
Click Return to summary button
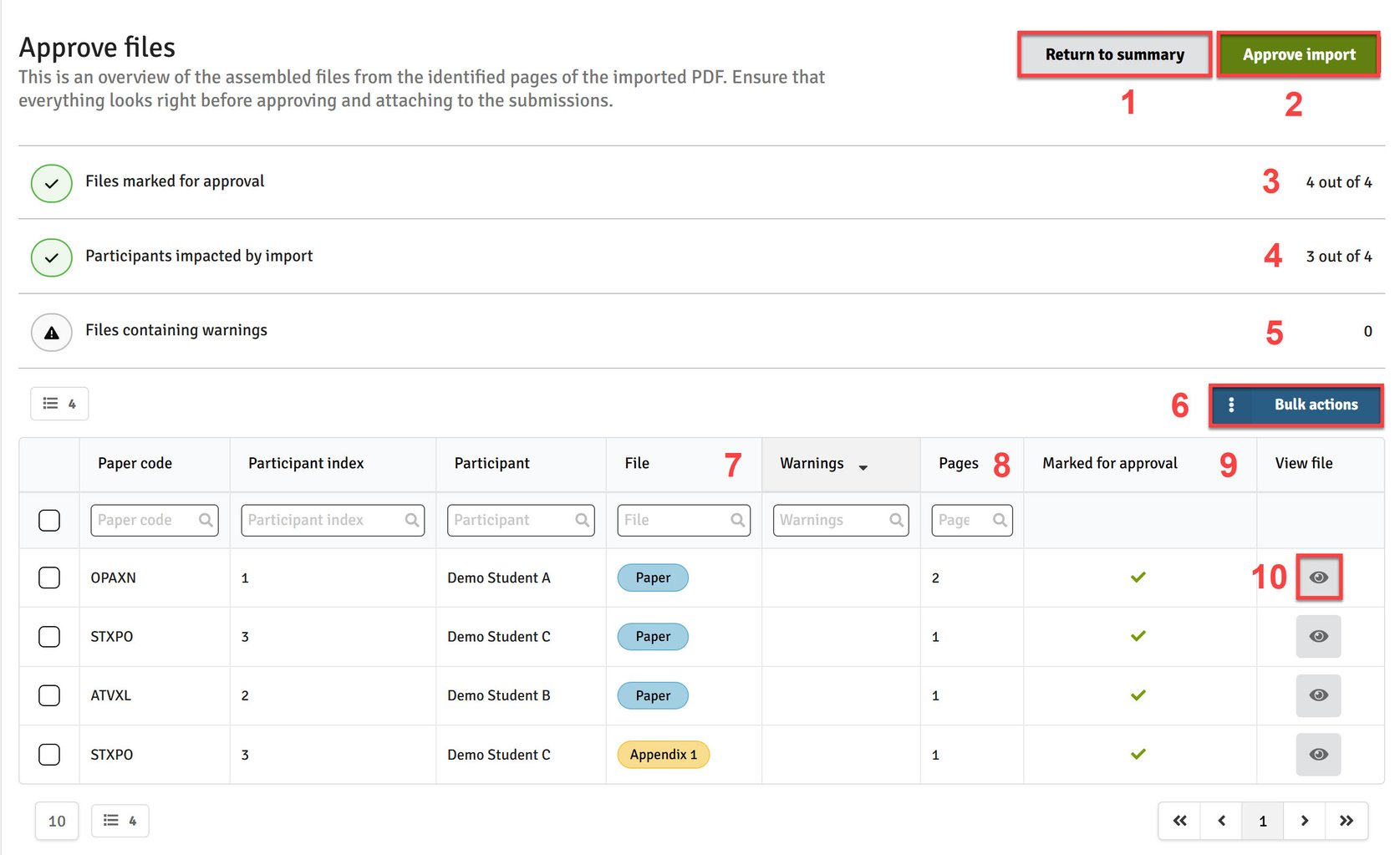coord(1114,55)
